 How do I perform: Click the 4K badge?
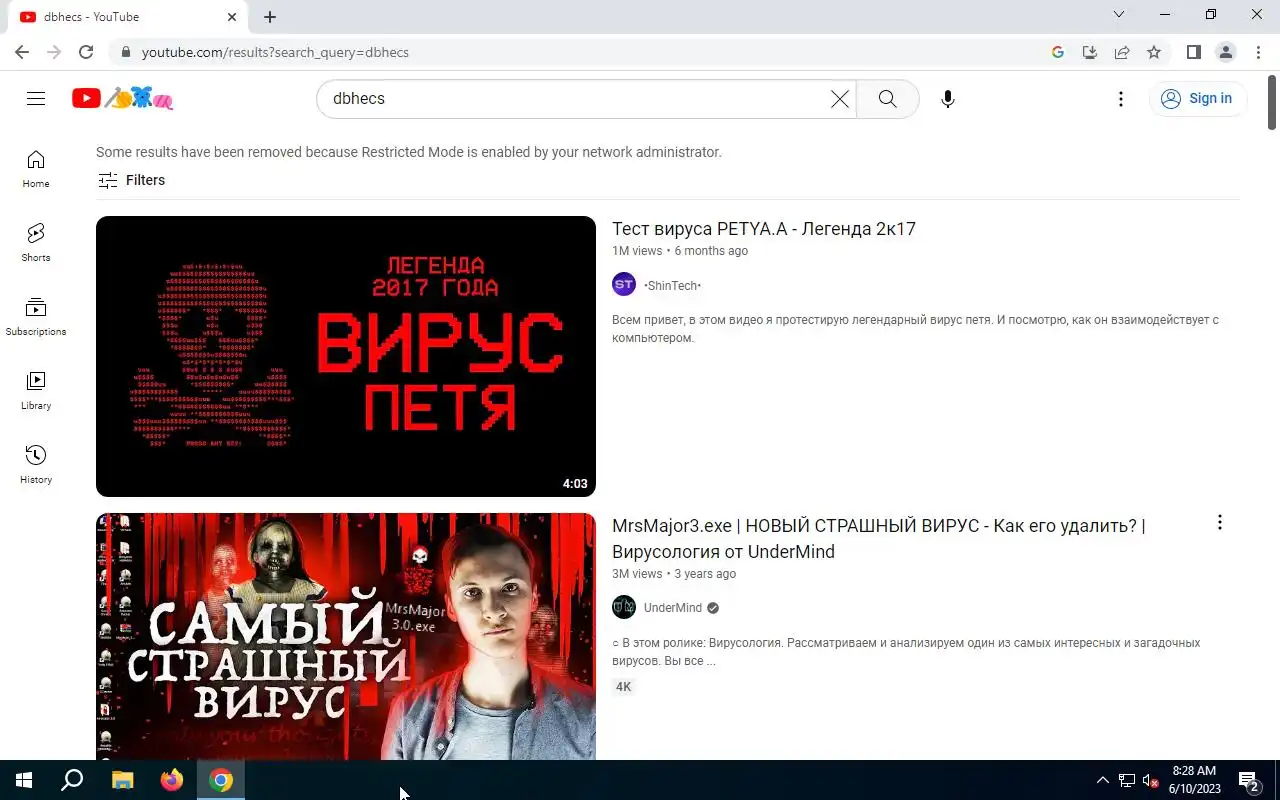coord(624,687)
